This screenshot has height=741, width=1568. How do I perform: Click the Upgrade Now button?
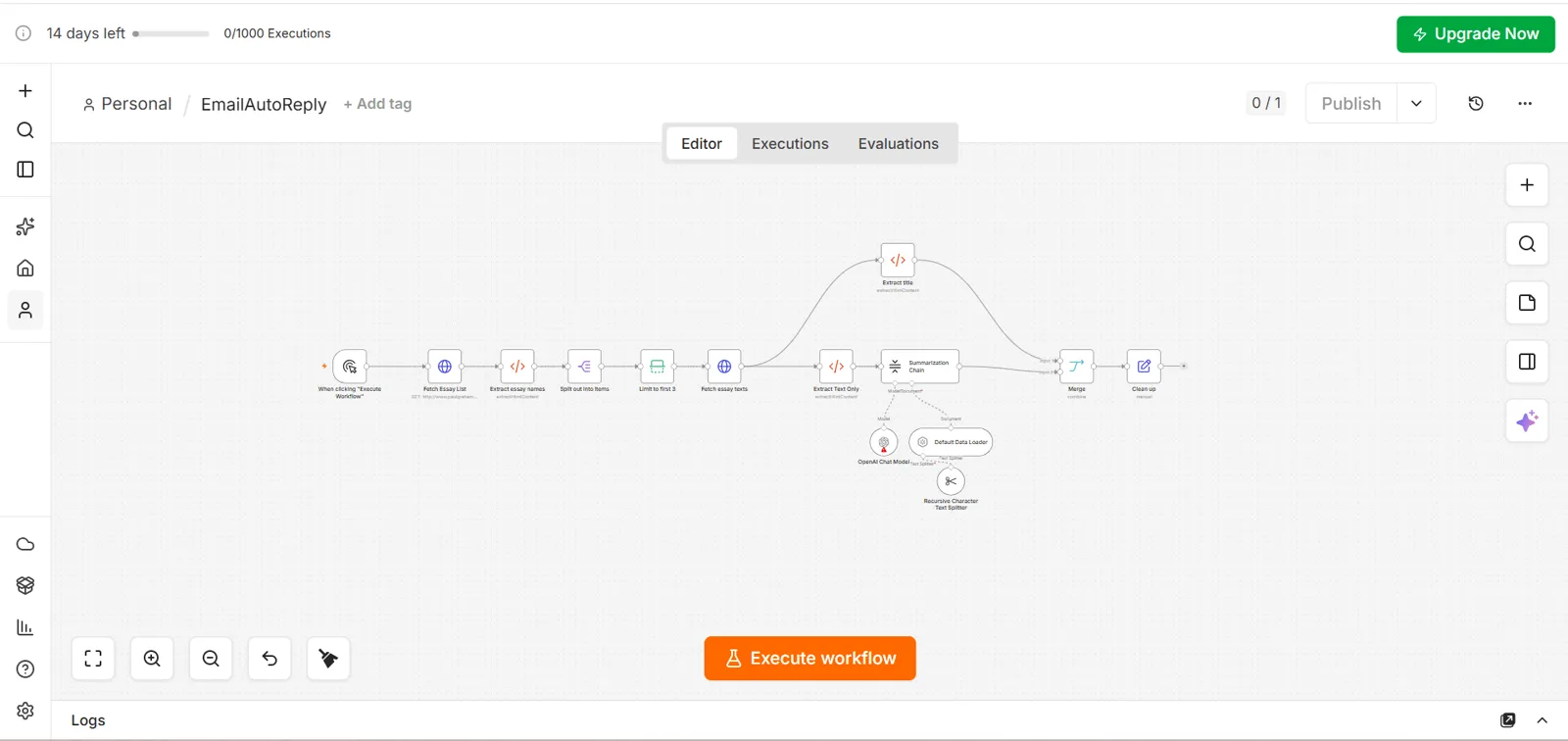tap(1476, 34)
